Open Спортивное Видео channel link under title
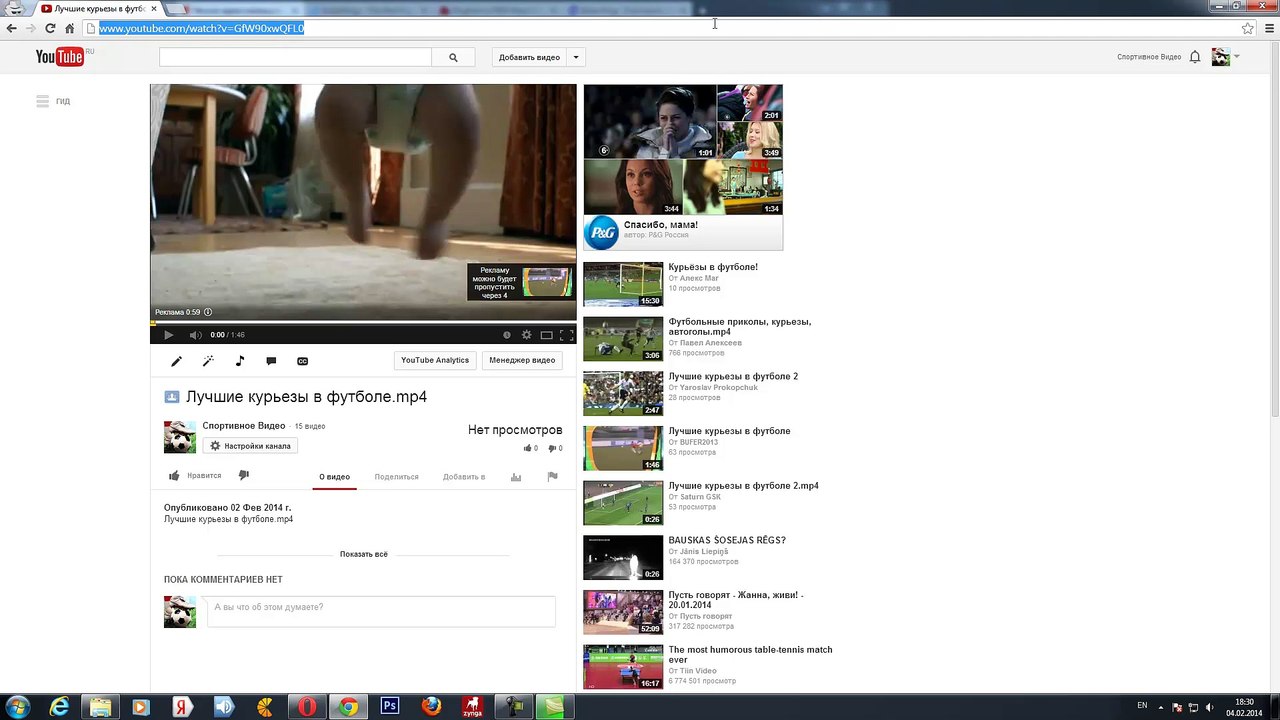Image resolution: width=1280 pixels, height=720 pixels. pos(244,426)
